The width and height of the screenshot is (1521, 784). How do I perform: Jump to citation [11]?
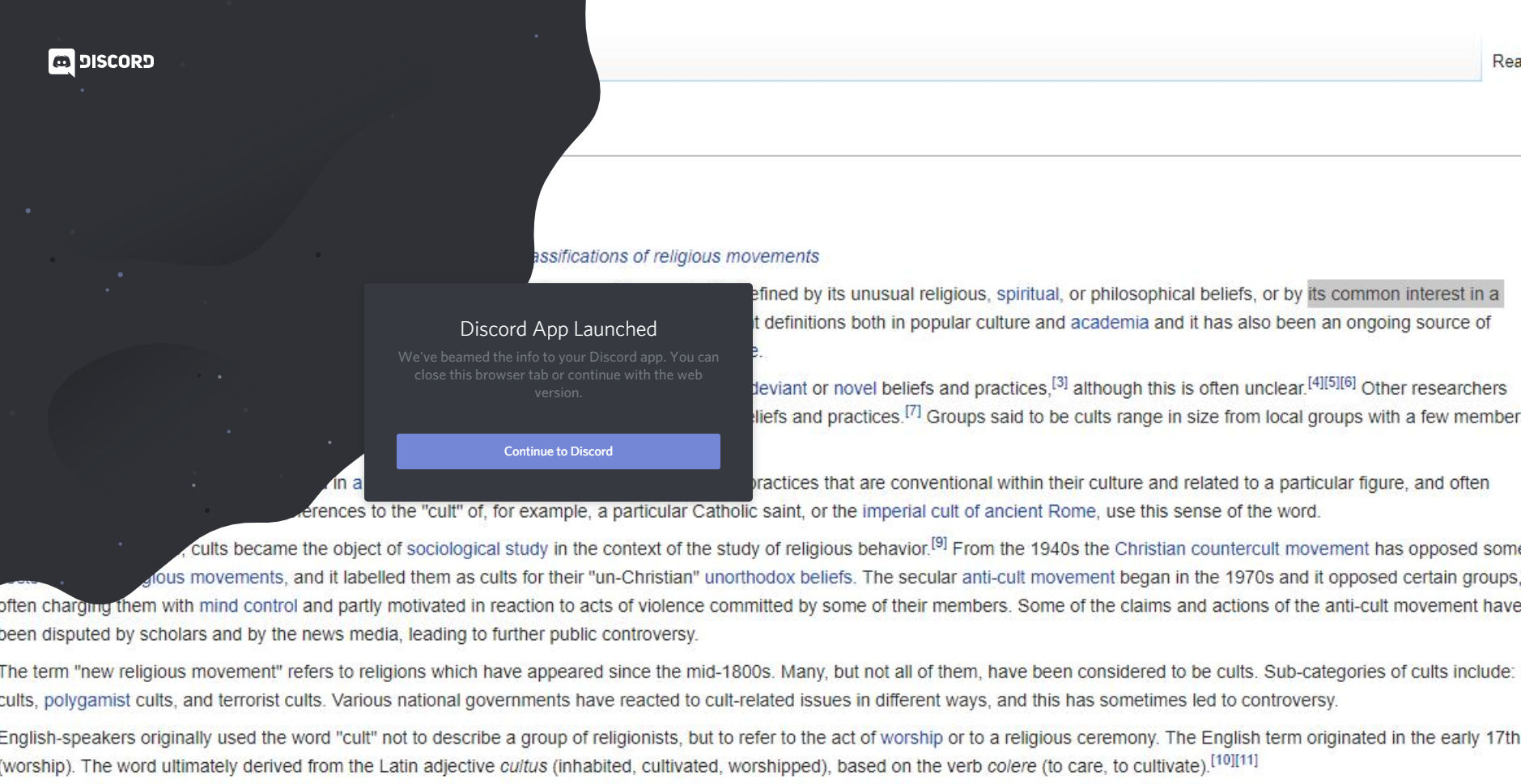click(1247, 761)
